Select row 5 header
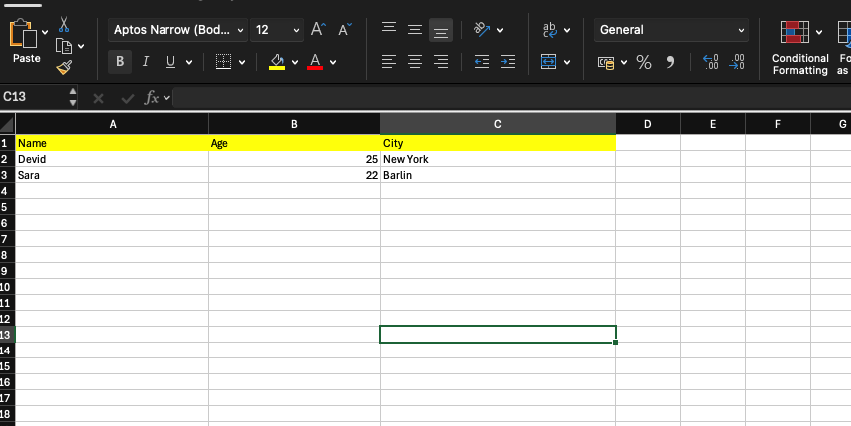This screenshot has height=426, width=851. click(6, 206)
